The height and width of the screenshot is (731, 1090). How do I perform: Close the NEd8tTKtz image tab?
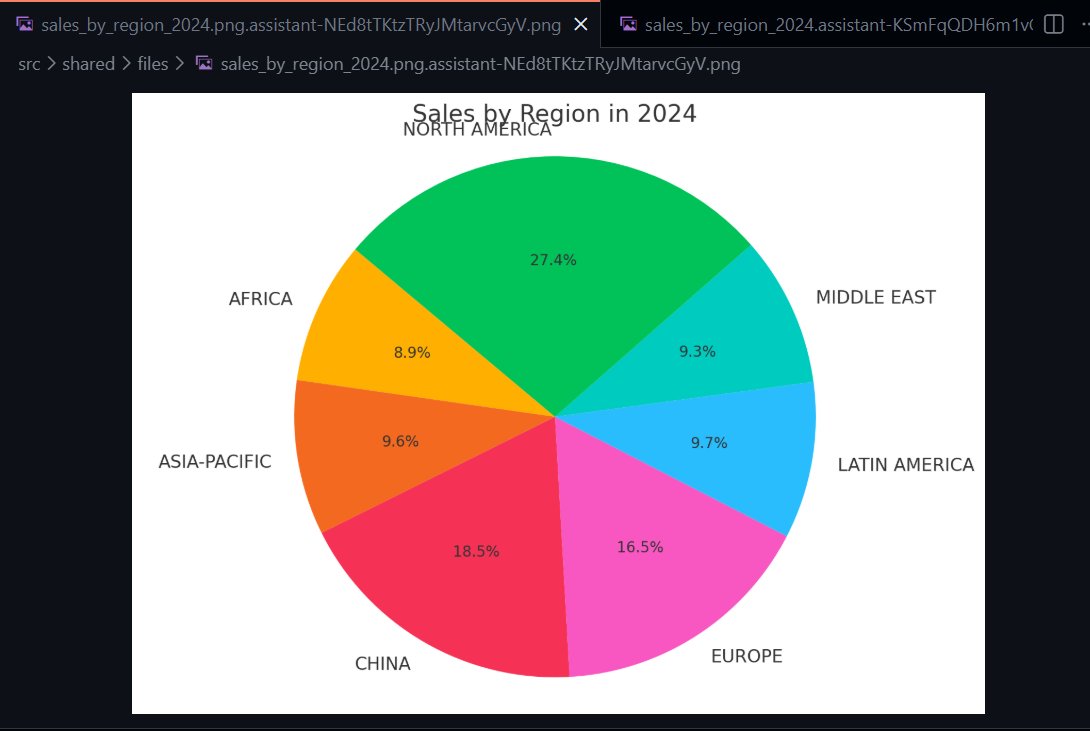580,25
